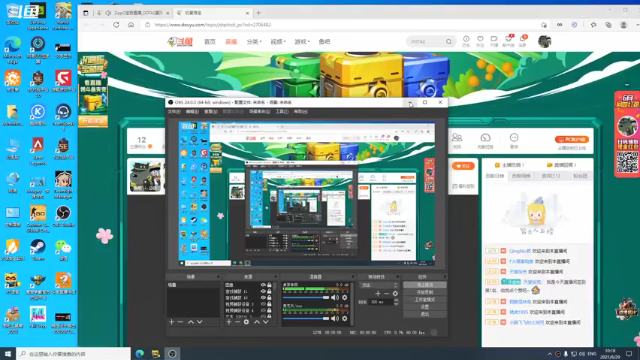Add a source with plus icon in Sources dock
The width and height of the screenshot is (640, 360).
click(229, 322)
